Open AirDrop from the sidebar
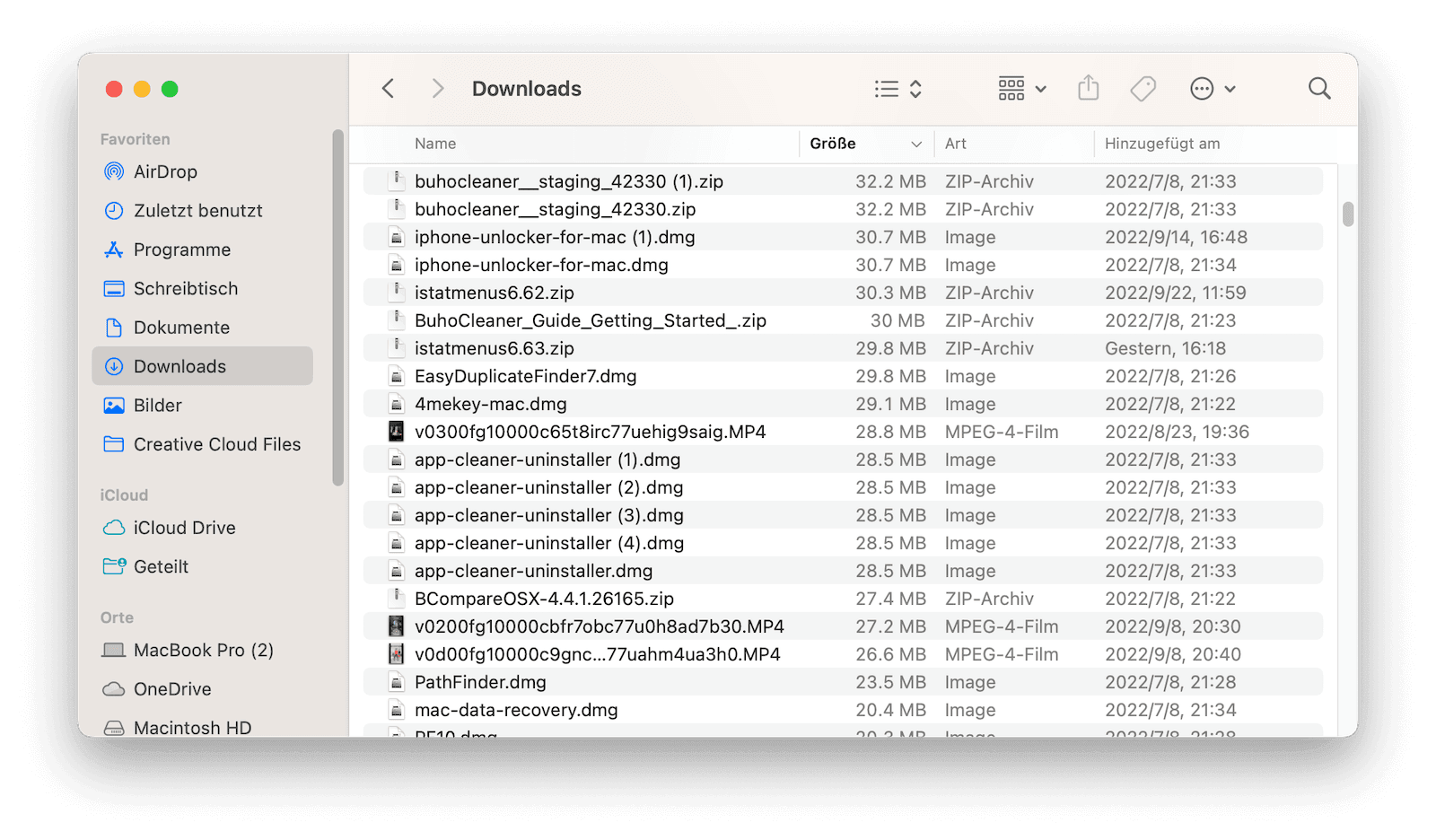The image size is (1436, 840). click(165, 171)
